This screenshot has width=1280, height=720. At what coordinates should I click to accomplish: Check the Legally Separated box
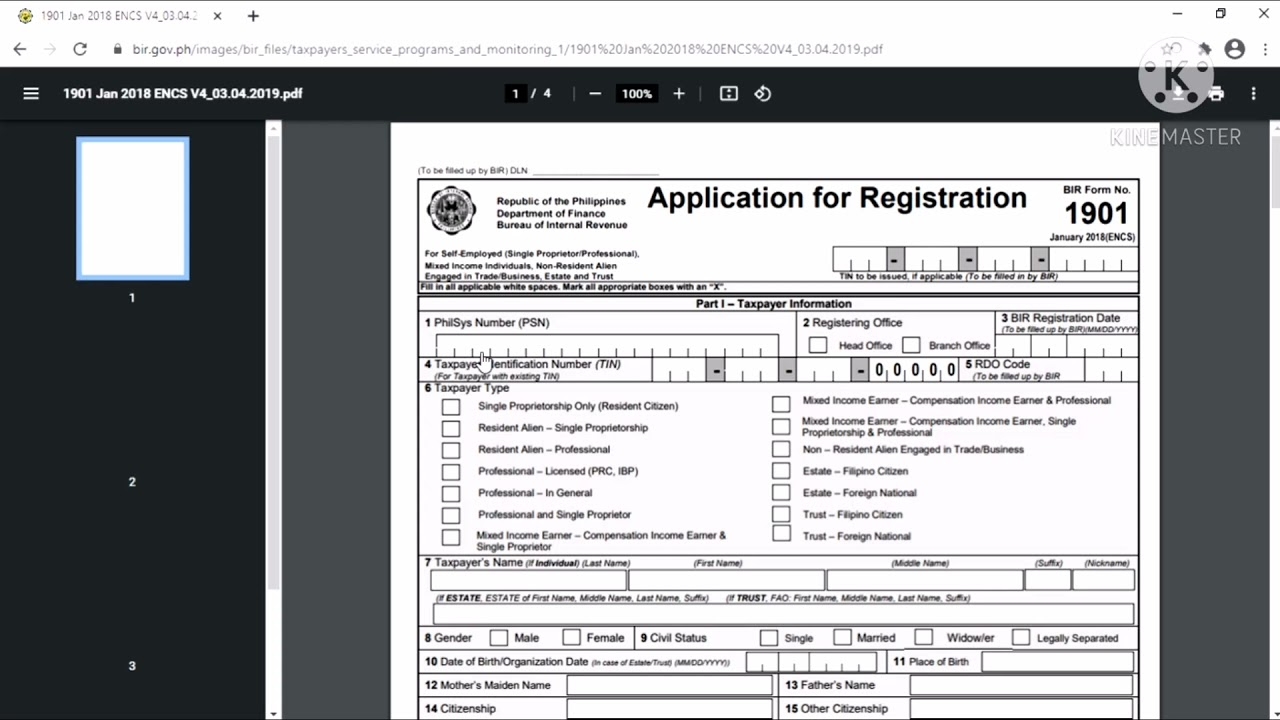(x=1020, y=638)
